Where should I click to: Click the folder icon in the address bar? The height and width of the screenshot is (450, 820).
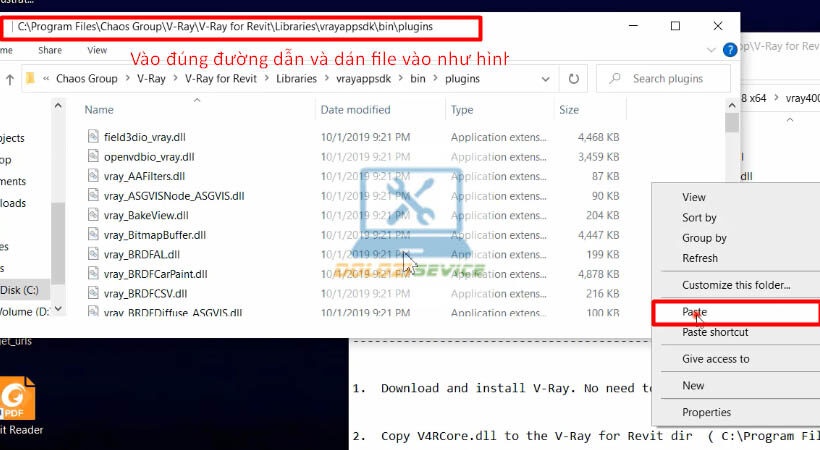tap(30, 78)
